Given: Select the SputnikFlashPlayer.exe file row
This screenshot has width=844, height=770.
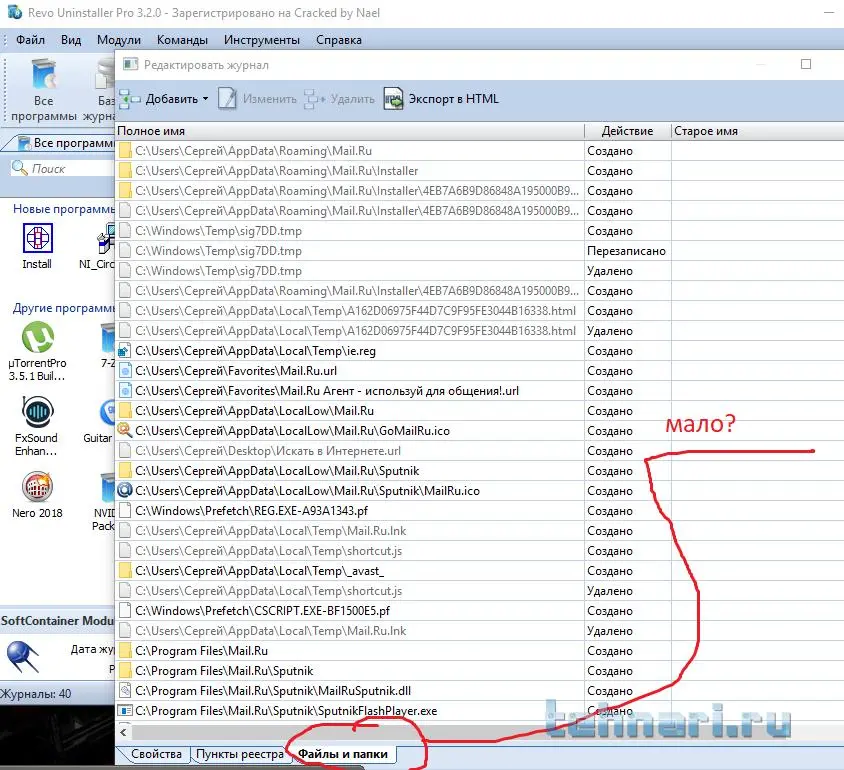Looking at the screenshot, I should (x=350, y=710).
